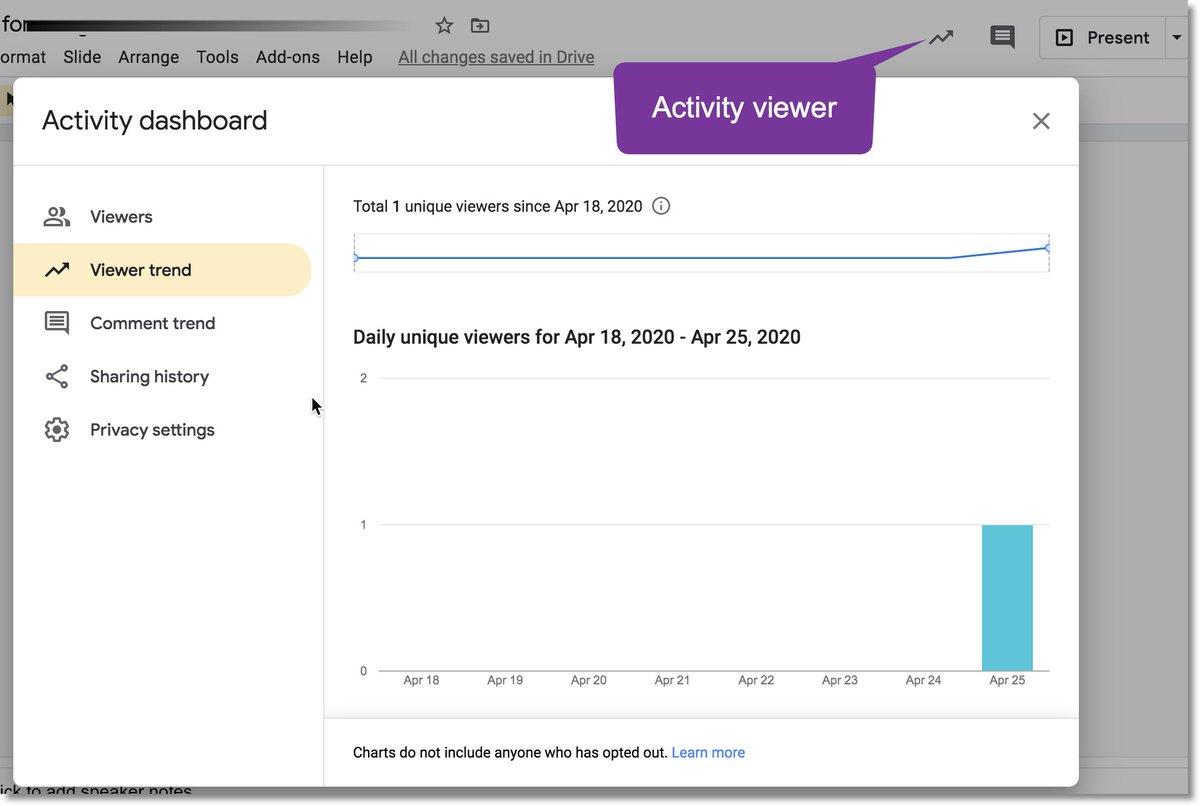Open the activity dashboard trend icon
The height and width of the screenshot is (806, 1200).
click(941, 37)
